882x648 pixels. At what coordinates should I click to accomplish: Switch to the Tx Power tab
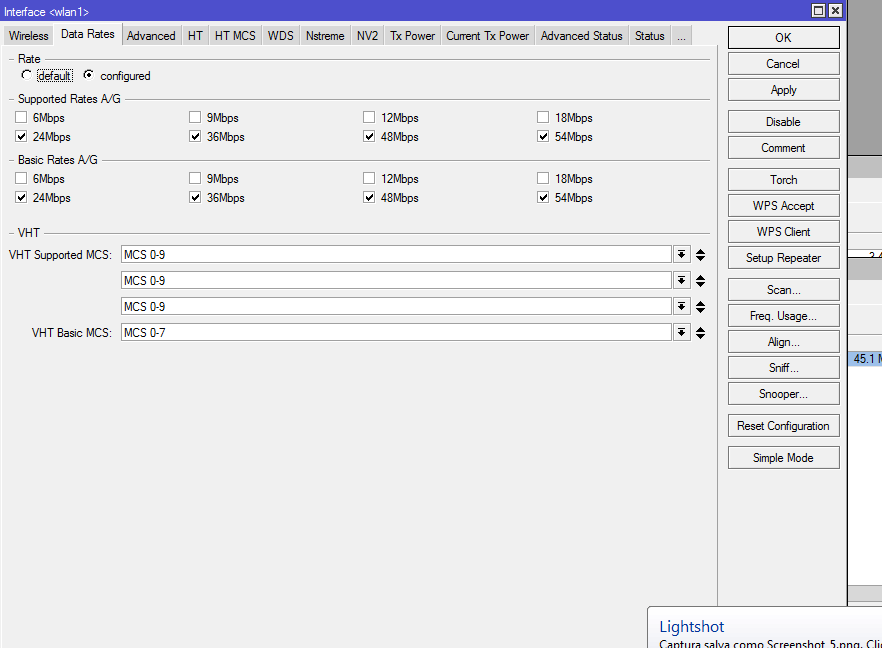coord(412,35)
